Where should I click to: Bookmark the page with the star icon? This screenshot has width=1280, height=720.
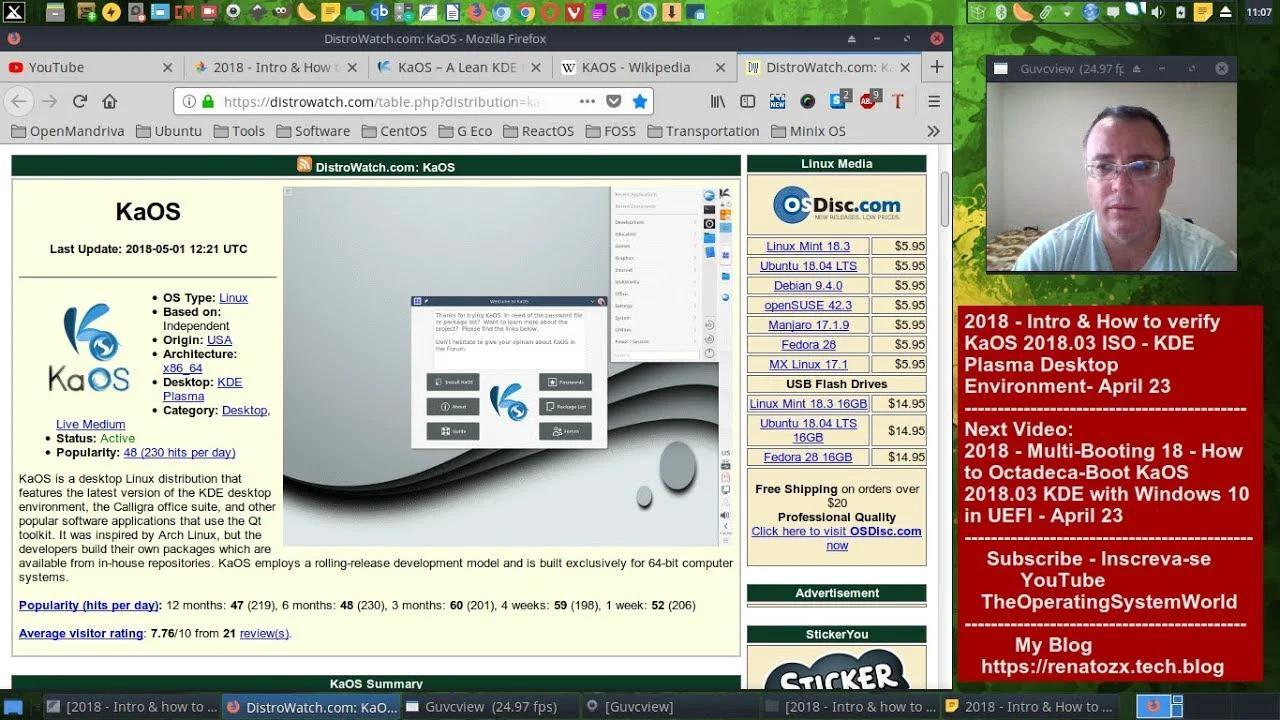640,100
